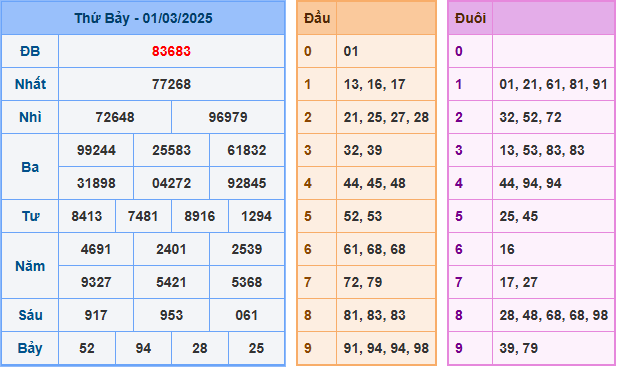
Task: Select the Năm prize number 5421
Action: coord(171,282)
